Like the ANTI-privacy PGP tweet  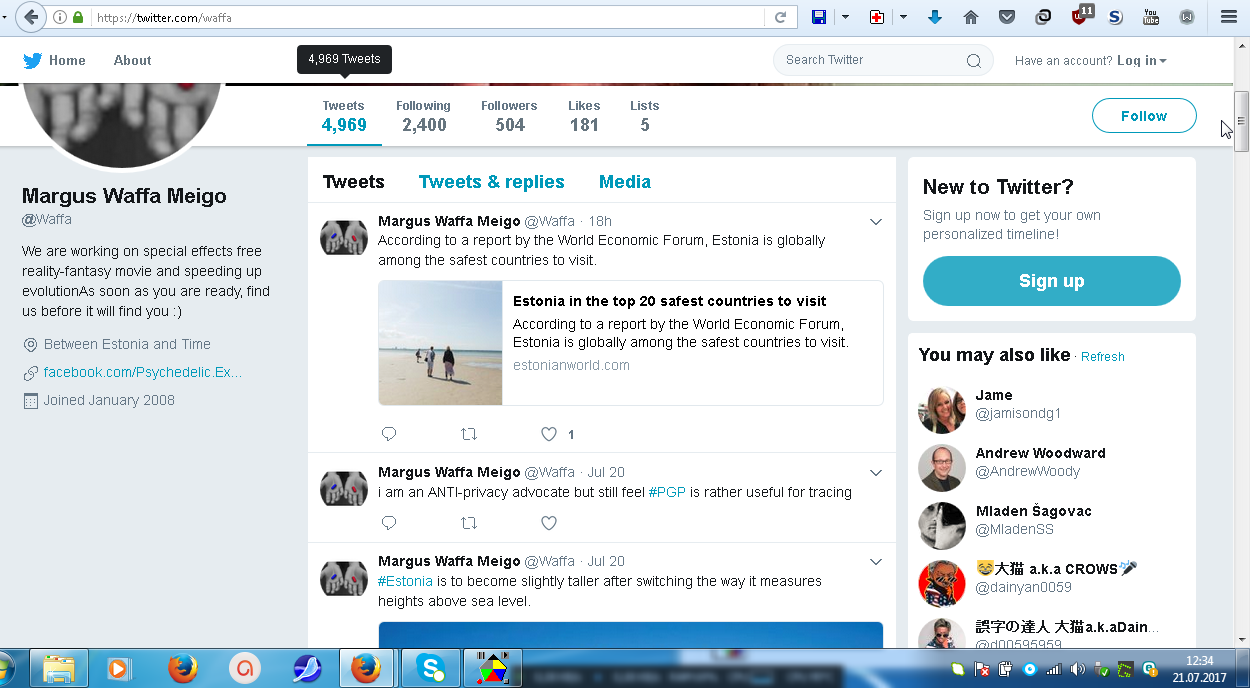[x=548, y=523]
